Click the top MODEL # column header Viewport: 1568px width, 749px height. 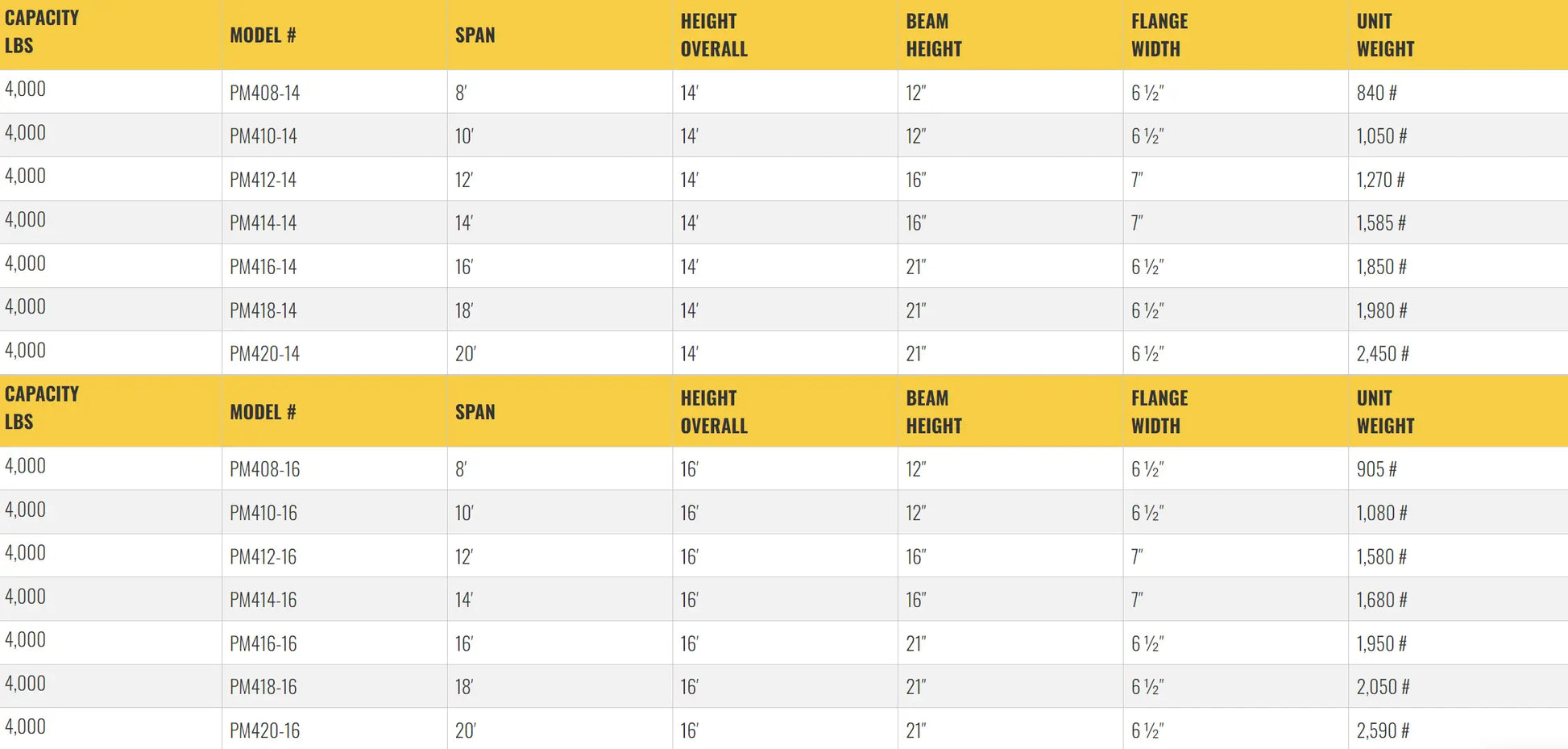click(263, 35)
